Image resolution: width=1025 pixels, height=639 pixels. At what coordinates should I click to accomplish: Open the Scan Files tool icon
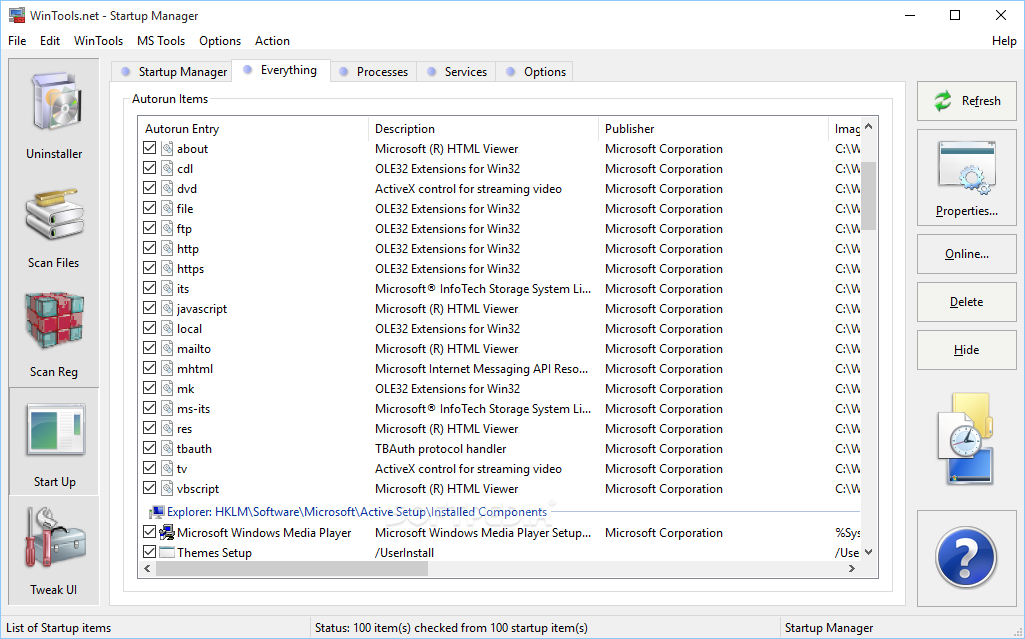(55, 214)
